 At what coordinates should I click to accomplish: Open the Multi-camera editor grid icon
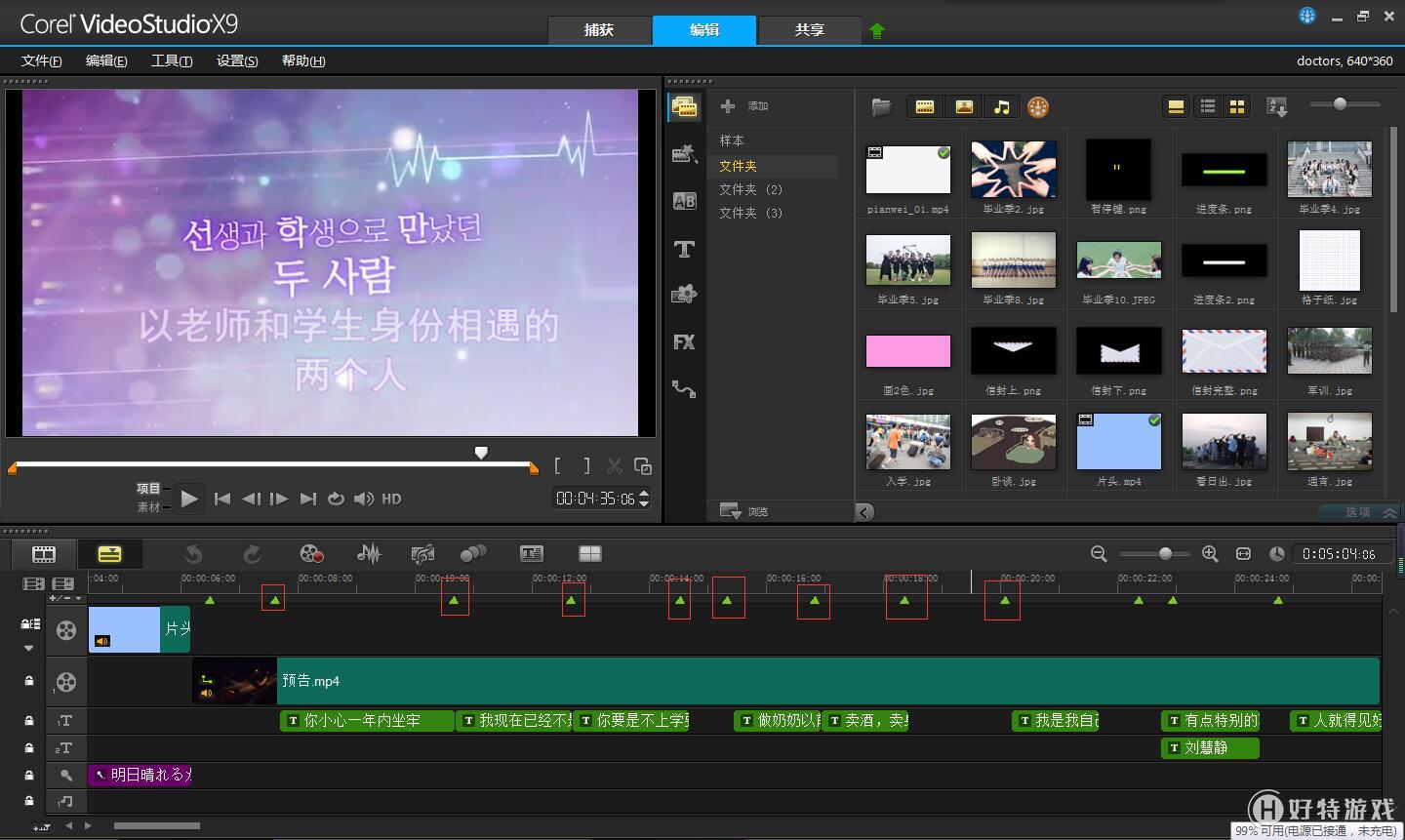click(x=590, y=554)
